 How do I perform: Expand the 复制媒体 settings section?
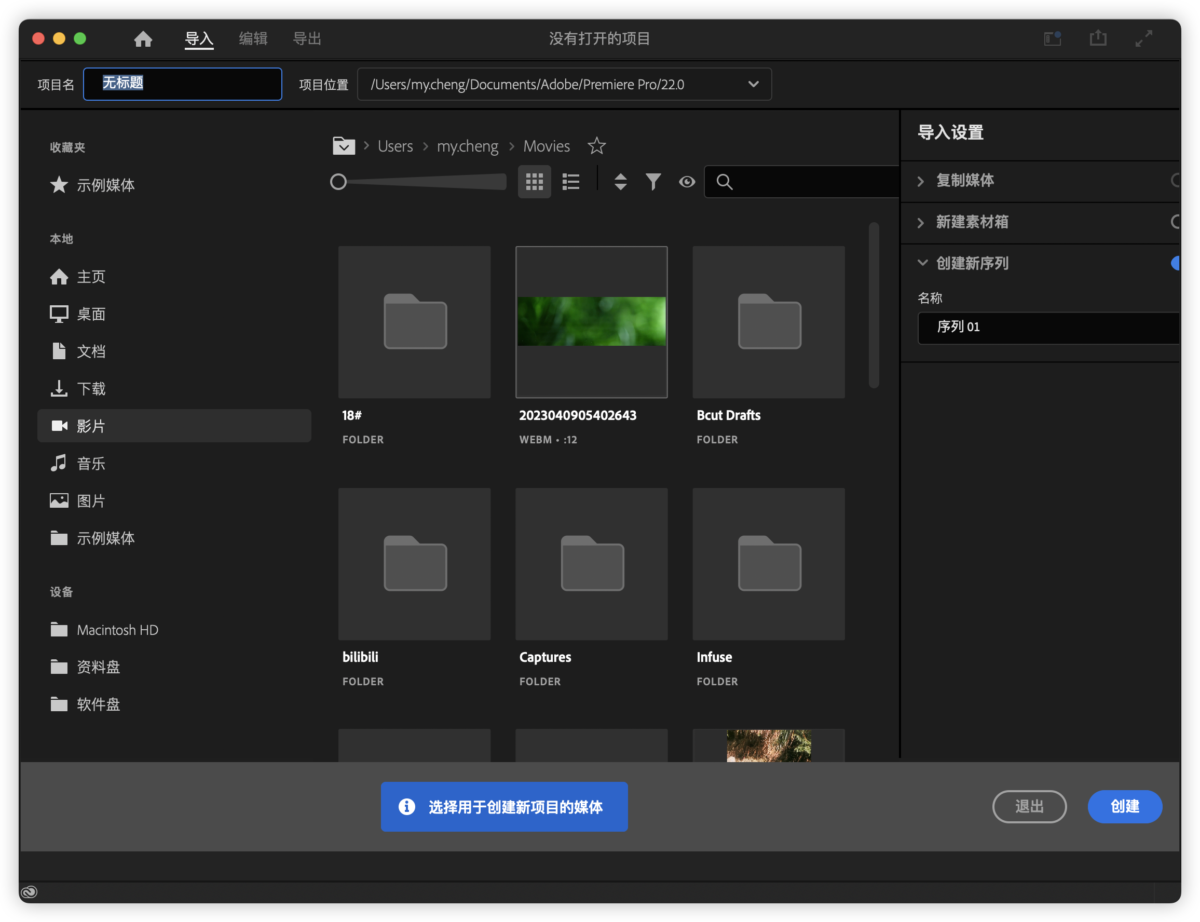coord(923,180)
